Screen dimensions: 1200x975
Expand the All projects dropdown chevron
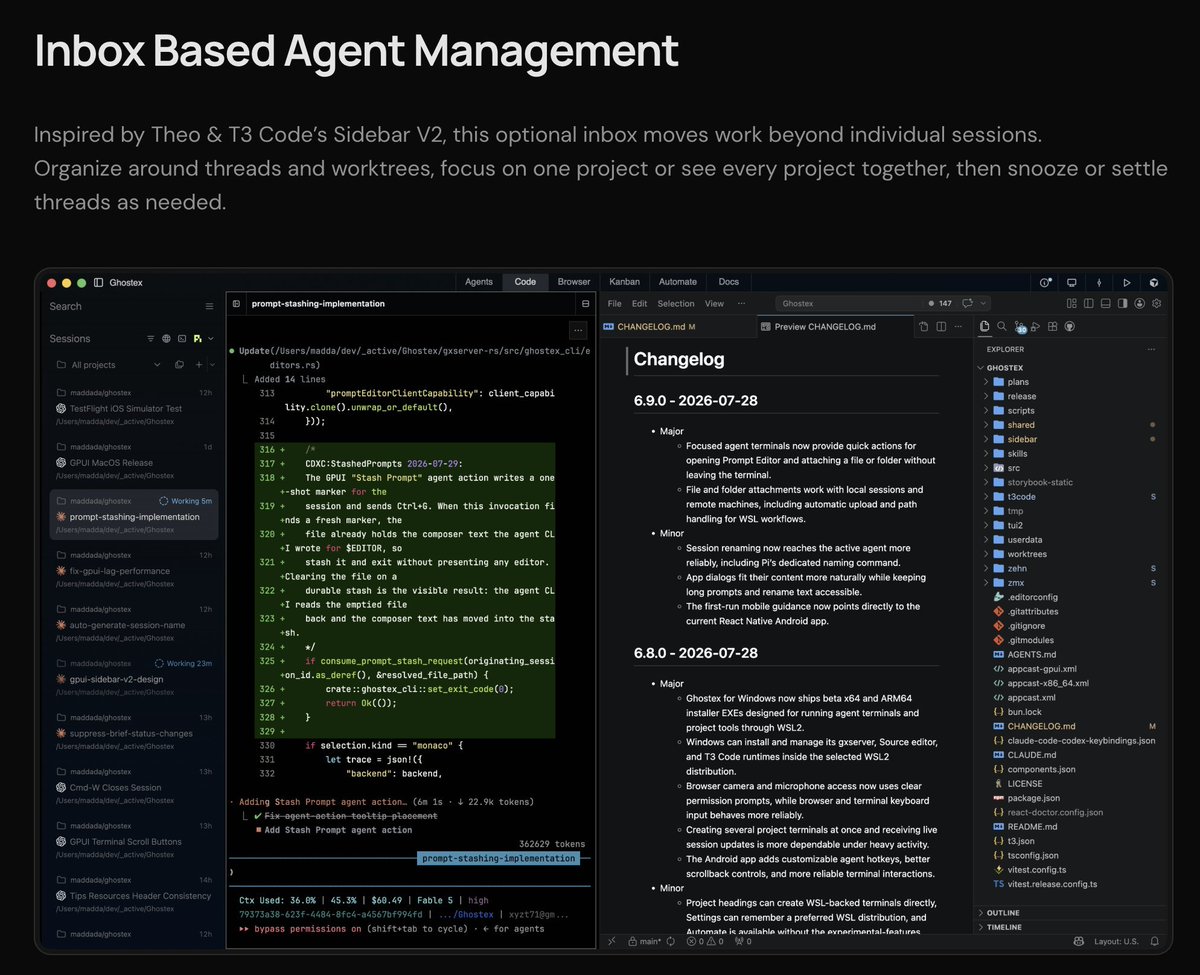click(157, 365)
